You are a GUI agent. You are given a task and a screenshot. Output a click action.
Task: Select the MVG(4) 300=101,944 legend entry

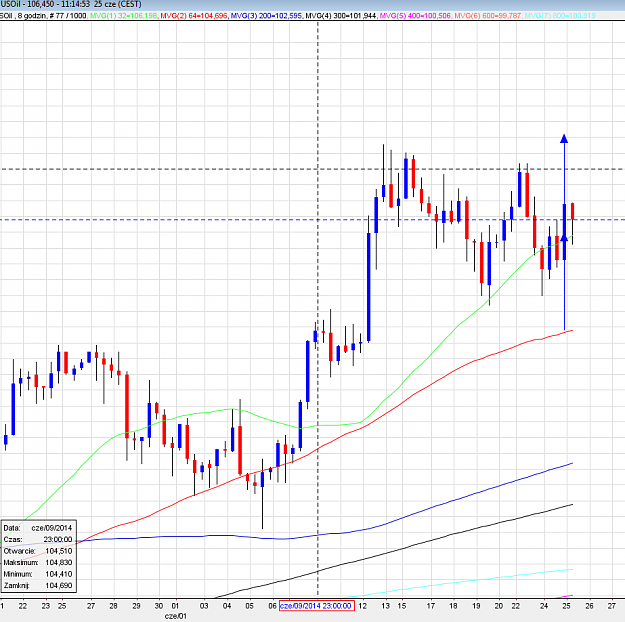click(341, 16)
